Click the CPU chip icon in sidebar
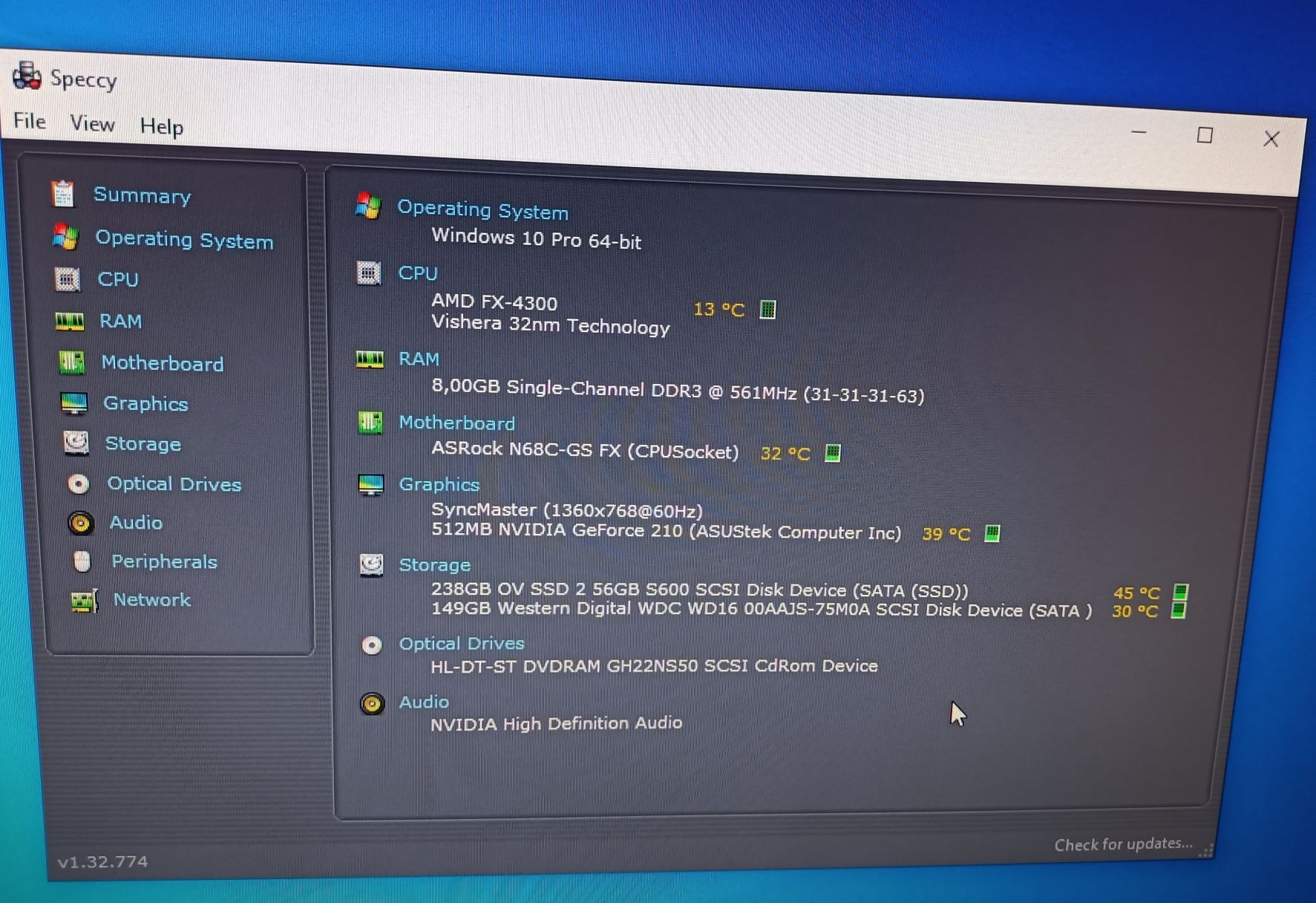The width and height of the screenshot is (1316, 903). click(68, 279)
